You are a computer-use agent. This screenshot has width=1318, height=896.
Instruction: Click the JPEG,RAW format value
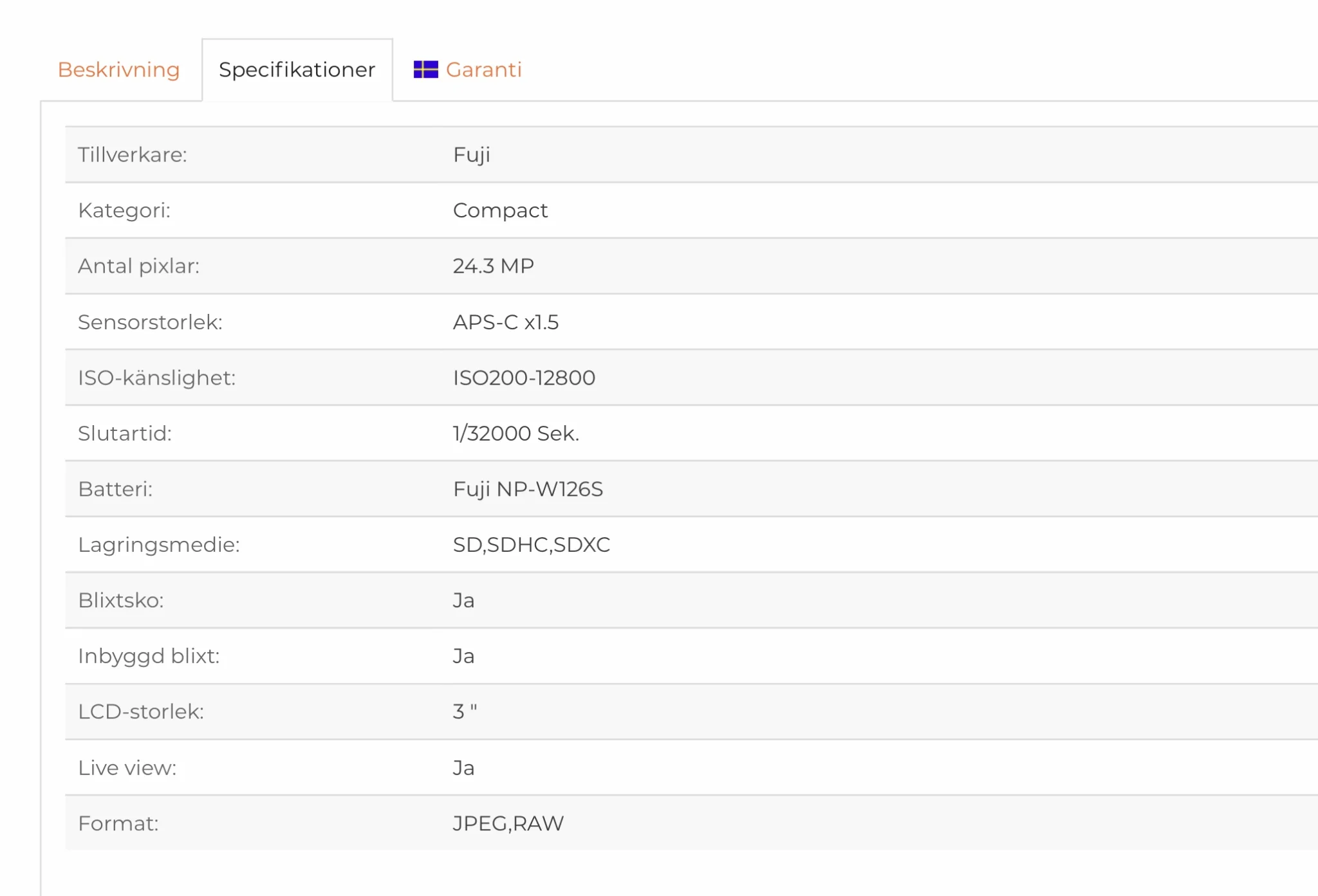[x=508, y=823]
